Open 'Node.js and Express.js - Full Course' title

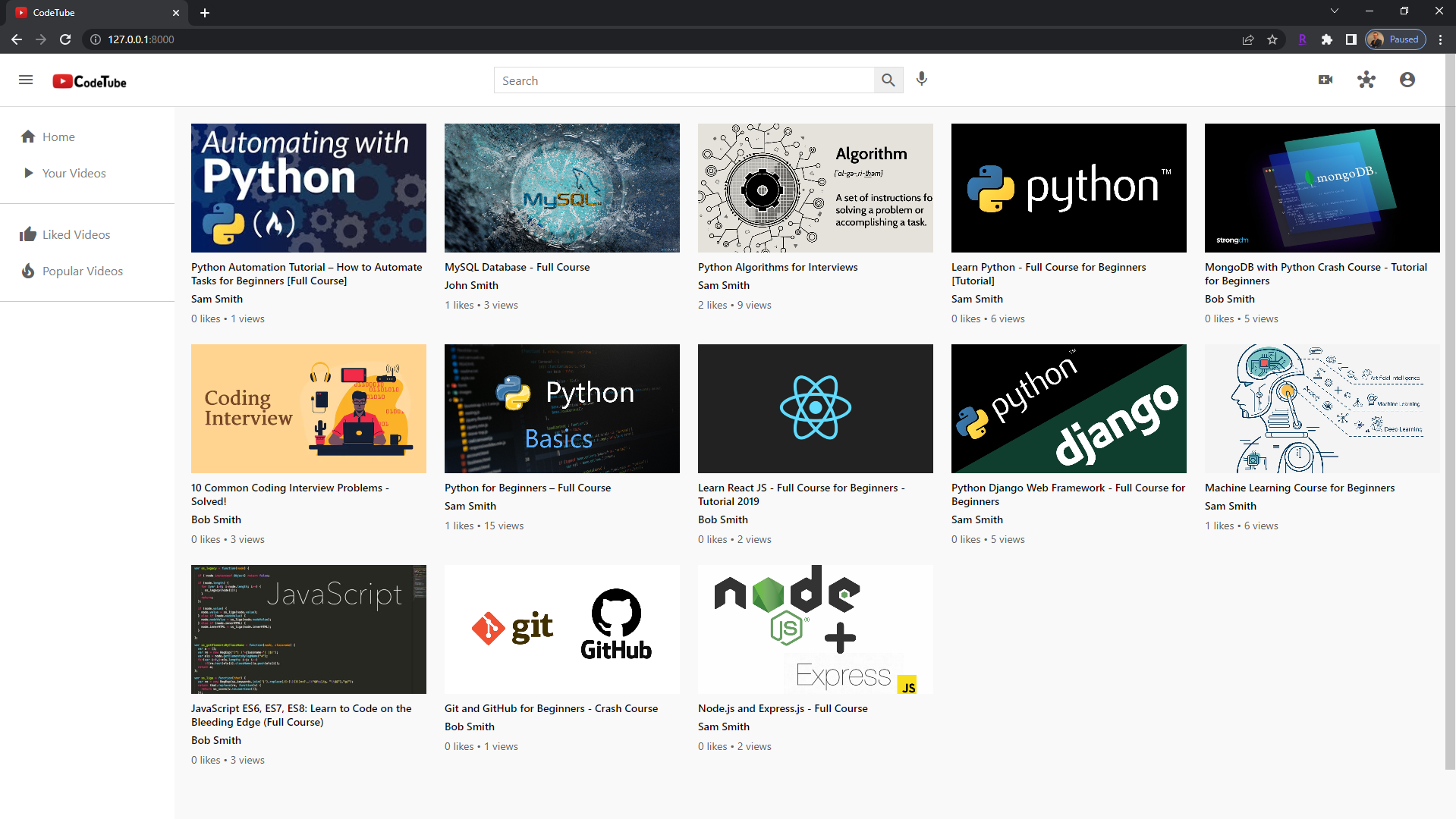click(x=783, y=708)
